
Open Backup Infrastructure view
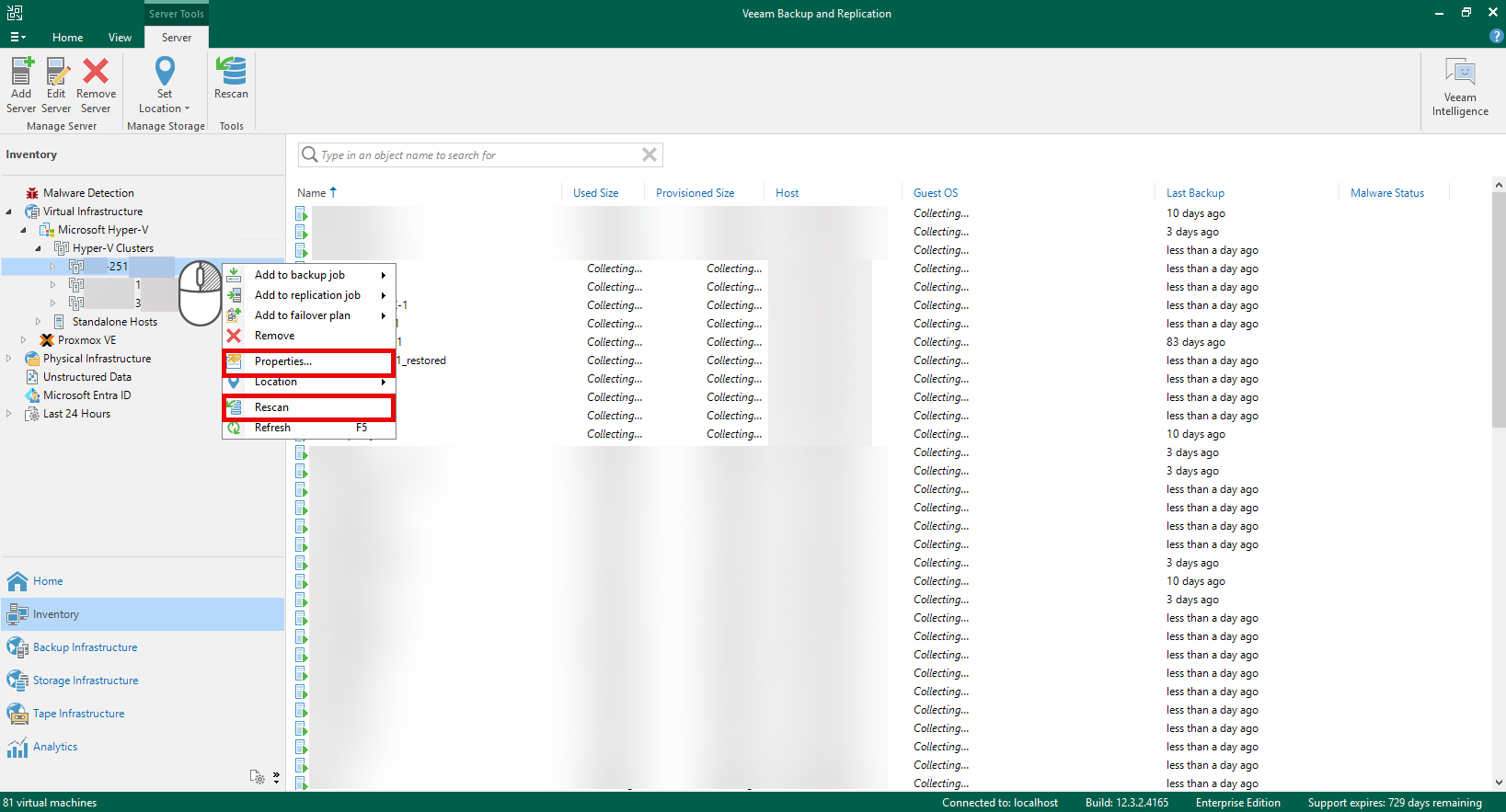[85, 647]
